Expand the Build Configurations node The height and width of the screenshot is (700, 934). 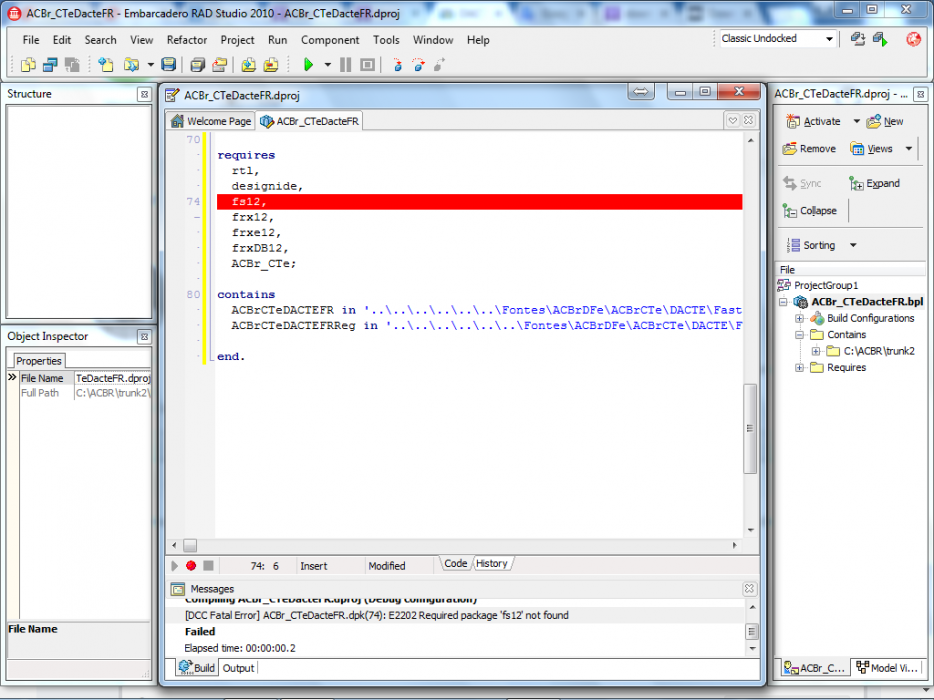coord(799,319)
